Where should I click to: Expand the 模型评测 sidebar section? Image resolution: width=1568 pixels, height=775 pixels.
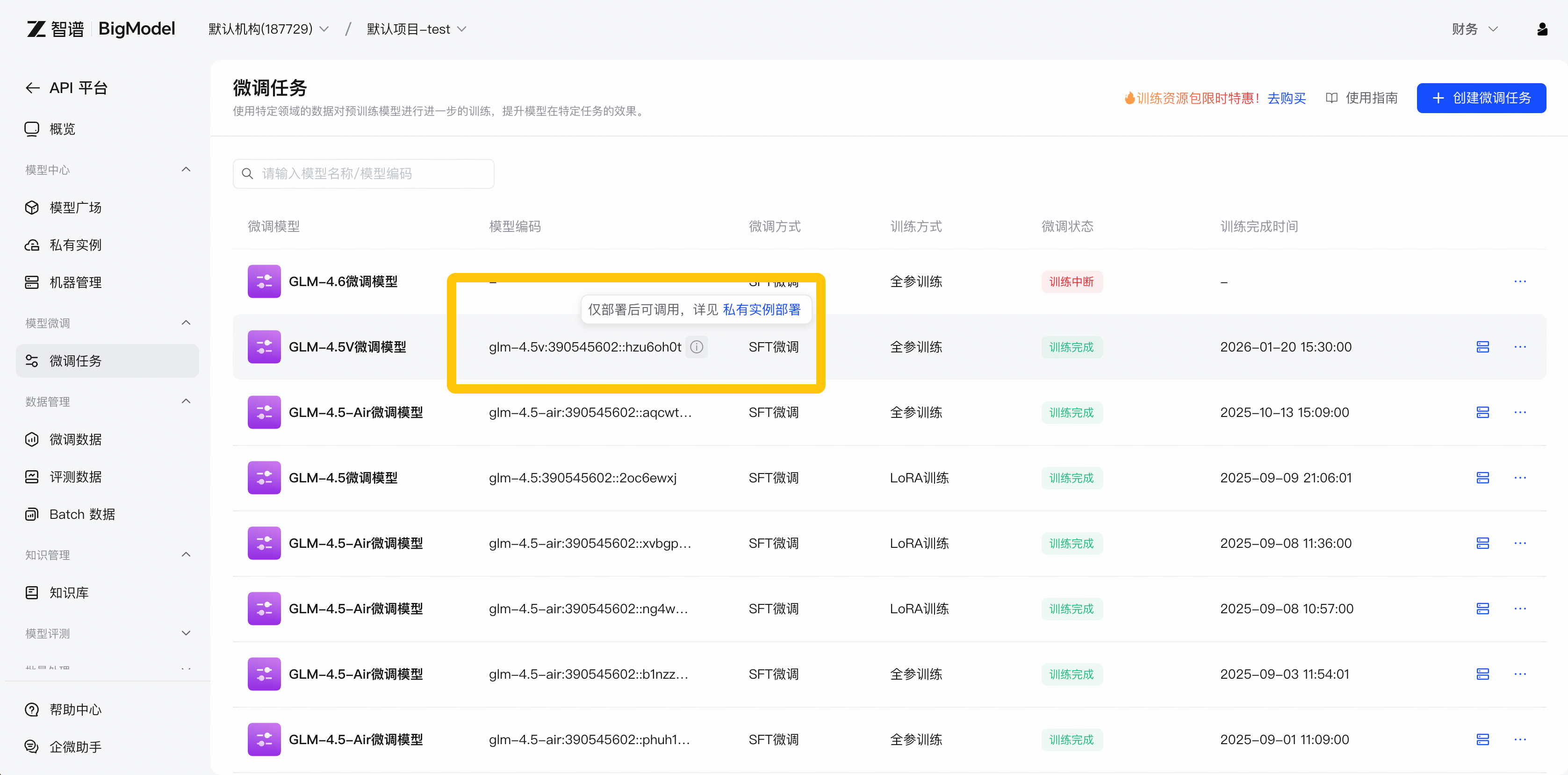(x=186, y=633)
